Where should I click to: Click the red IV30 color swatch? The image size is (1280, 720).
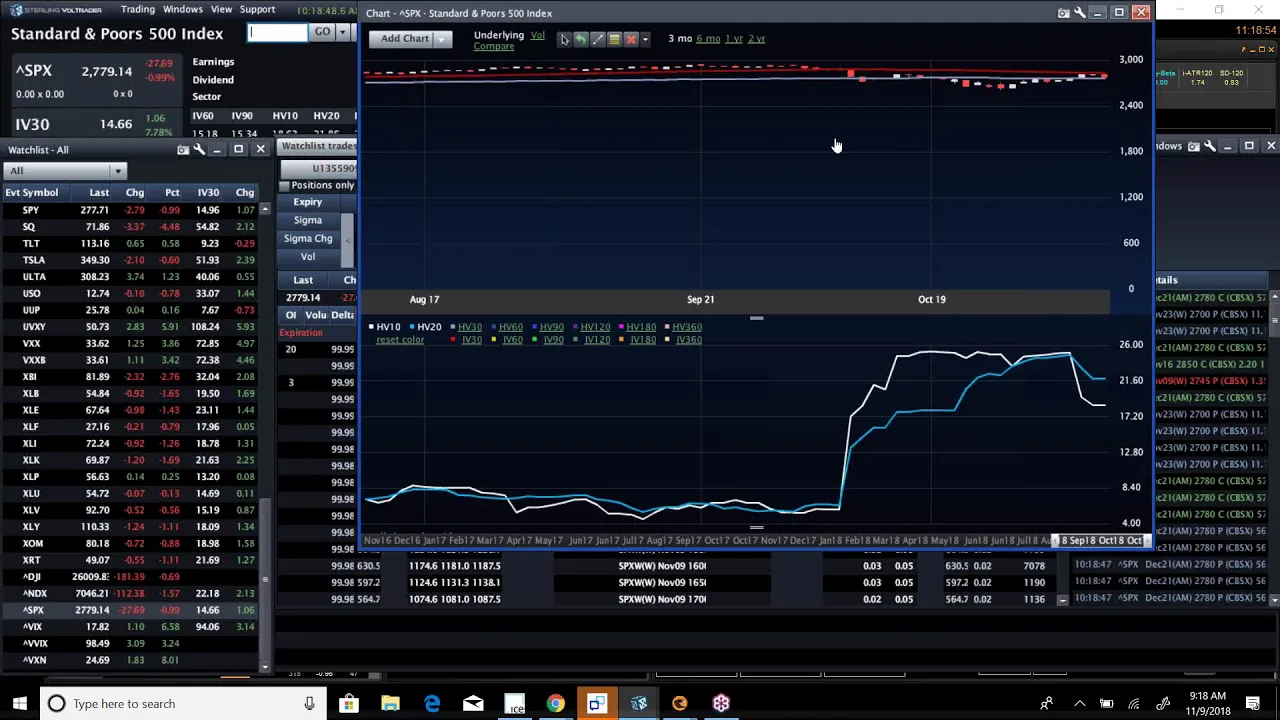pyautogui.click(x=453, y=340)
